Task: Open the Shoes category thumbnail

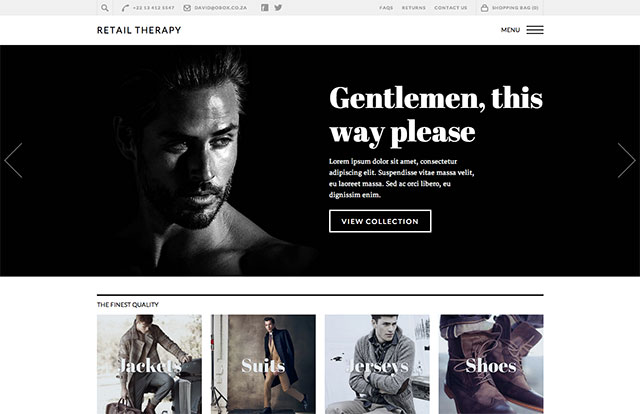Action: click(x=491, y=364)
